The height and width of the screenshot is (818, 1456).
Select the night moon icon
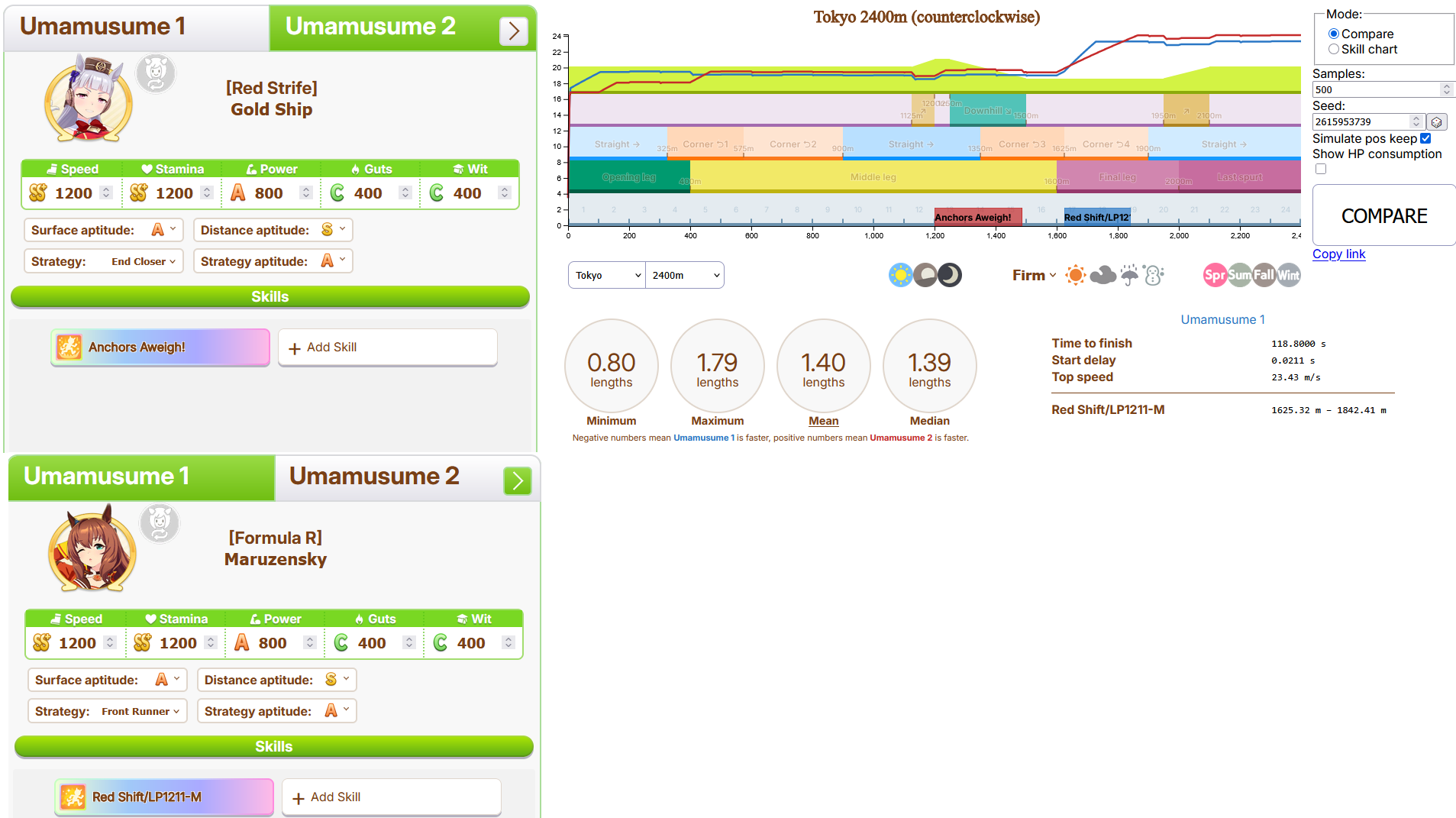coord(950,275)
